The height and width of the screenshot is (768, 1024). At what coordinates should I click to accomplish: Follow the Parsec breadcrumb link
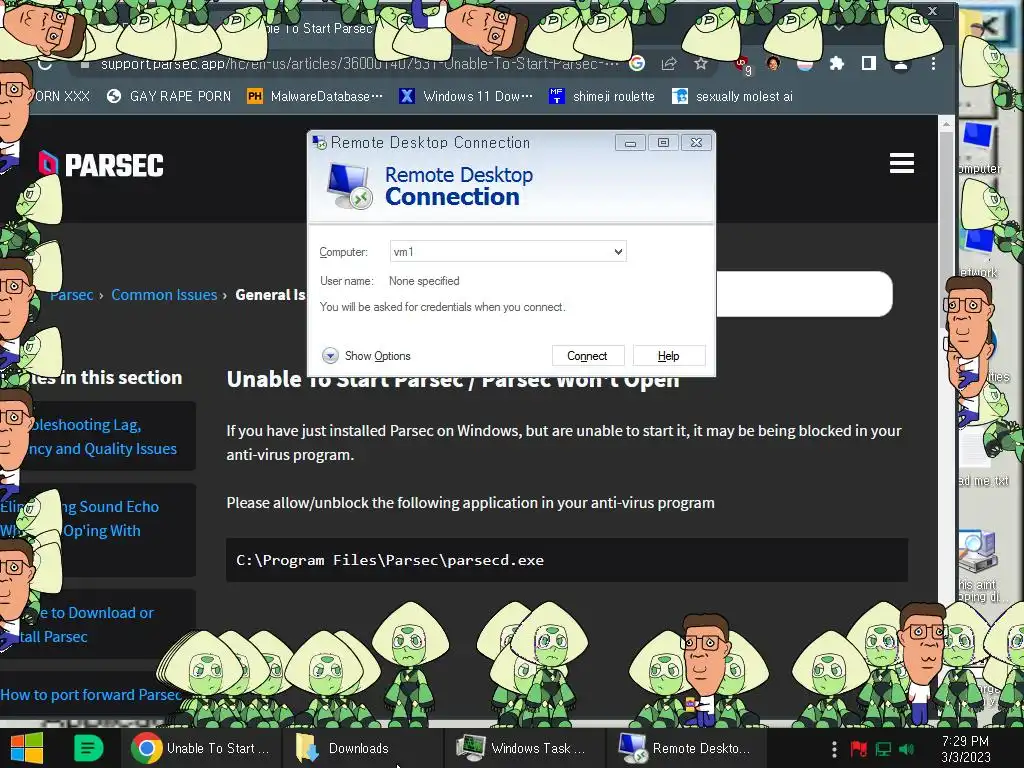[x=71, y=295]
